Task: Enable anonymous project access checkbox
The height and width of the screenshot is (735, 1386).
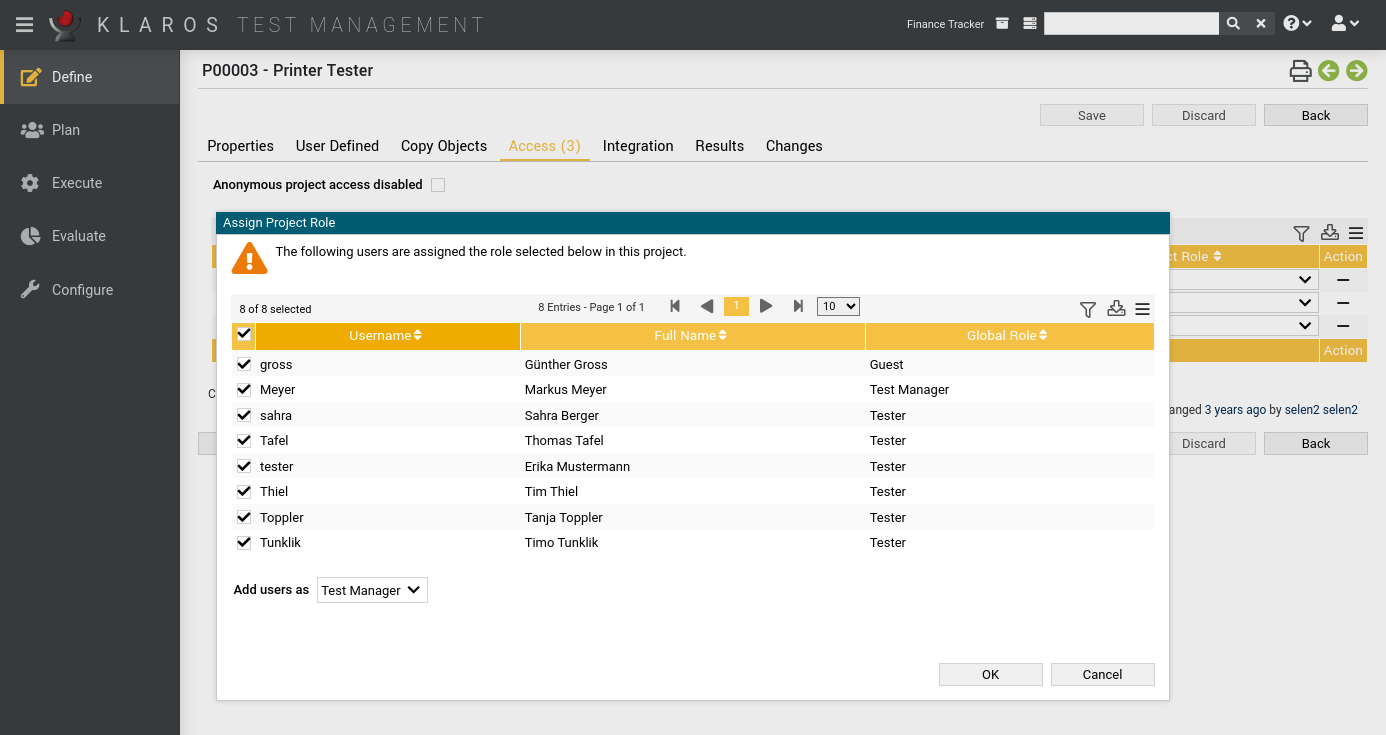Action: coord(438,184)
